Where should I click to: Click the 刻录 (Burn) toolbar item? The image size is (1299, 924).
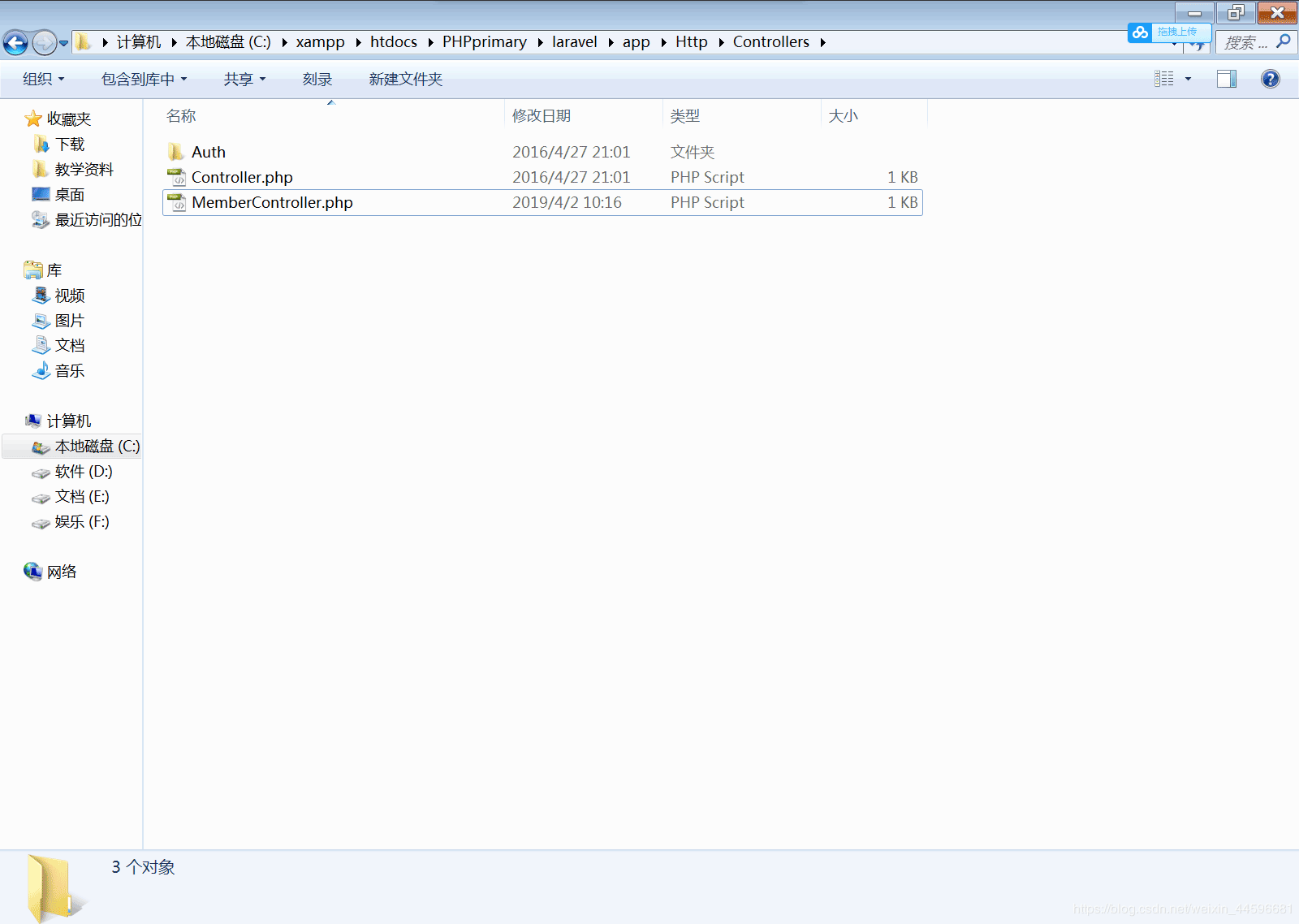[317, 79]
